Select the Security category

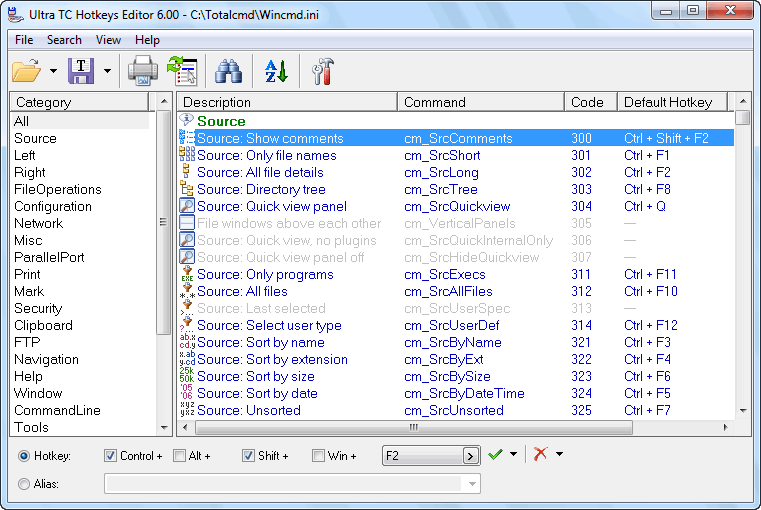[x=38, y=308]
